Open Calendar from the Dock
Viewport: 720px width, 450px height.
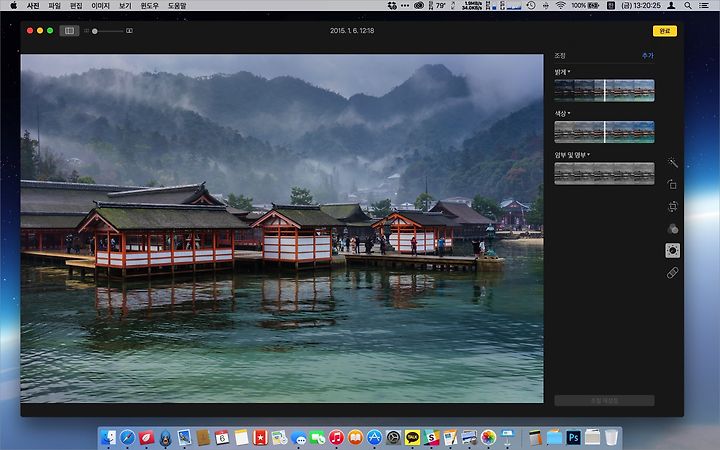pos(222,437)
